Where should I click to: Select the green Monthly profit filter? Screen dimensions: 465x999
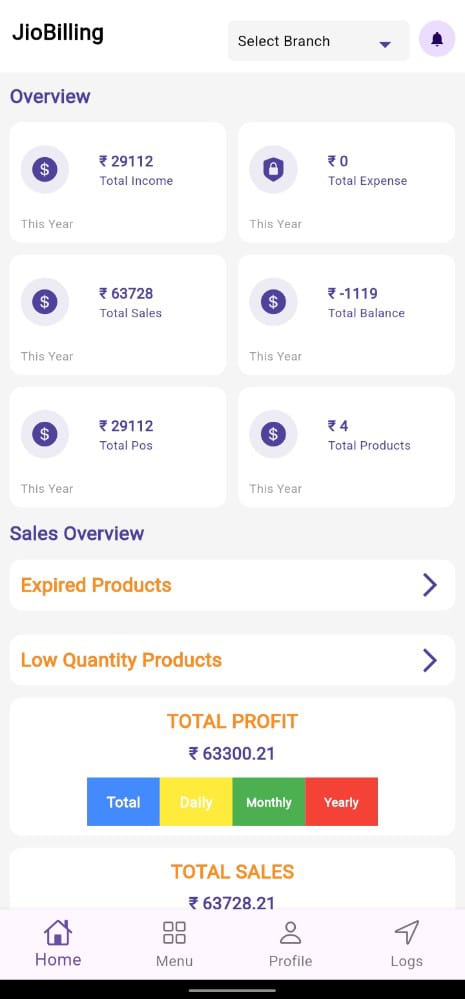pos(269,801)
